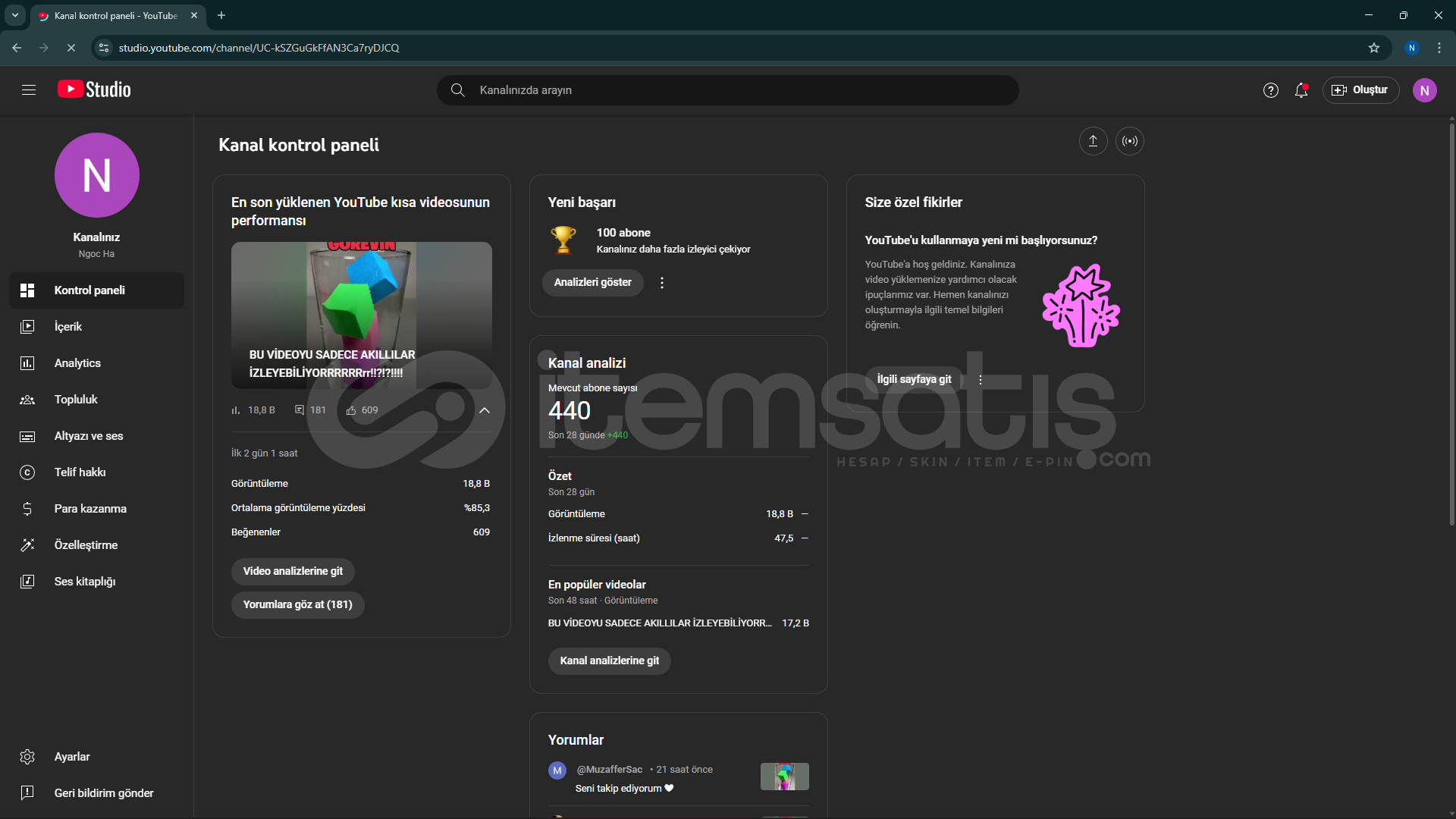Go to İçerik in the sidebar
Image resolution: width=1456 pixels, height=819 pixels.
click(x=68, y=327)
